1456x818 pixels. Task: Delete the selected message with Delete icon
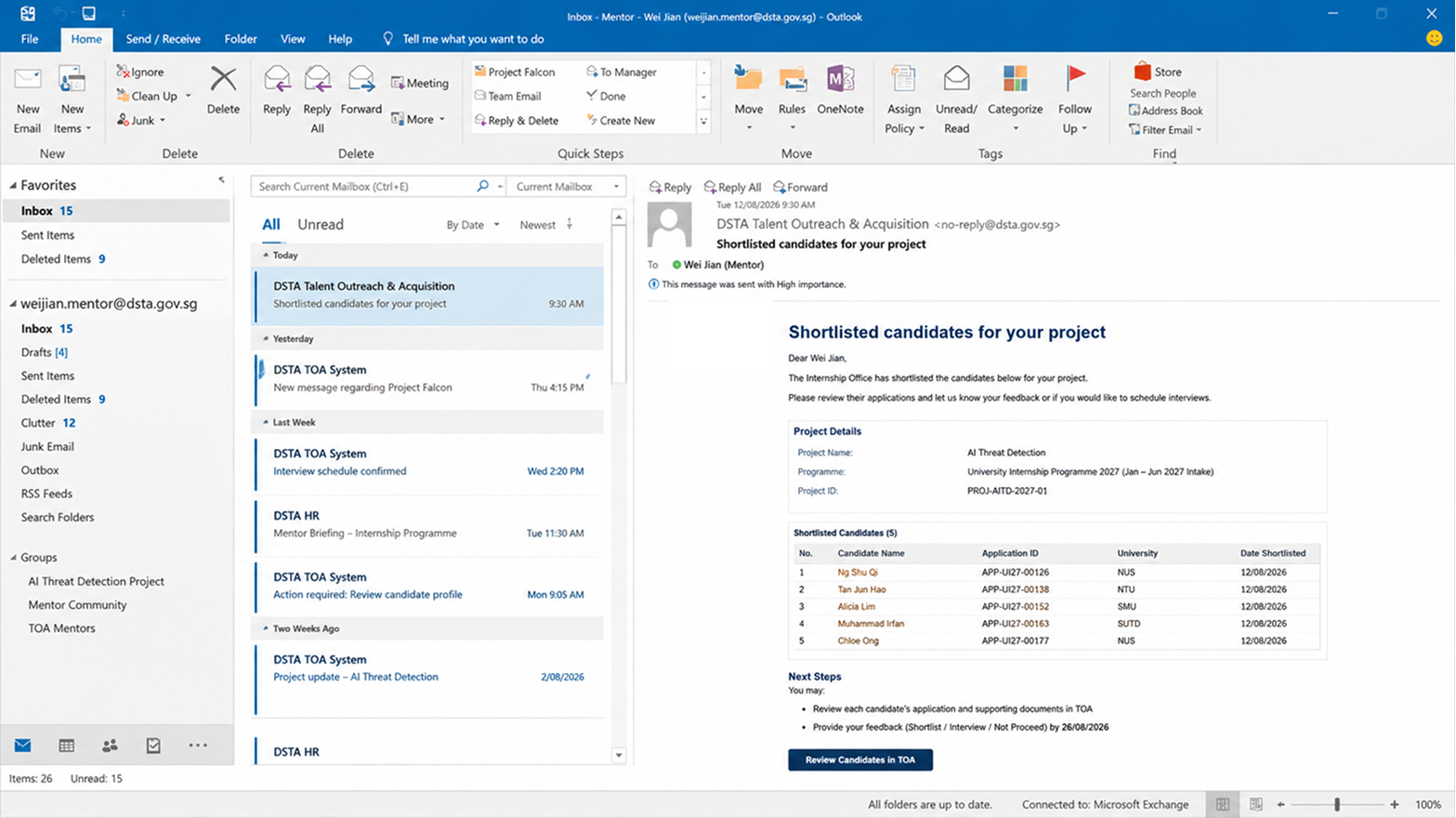pos(223,80)
